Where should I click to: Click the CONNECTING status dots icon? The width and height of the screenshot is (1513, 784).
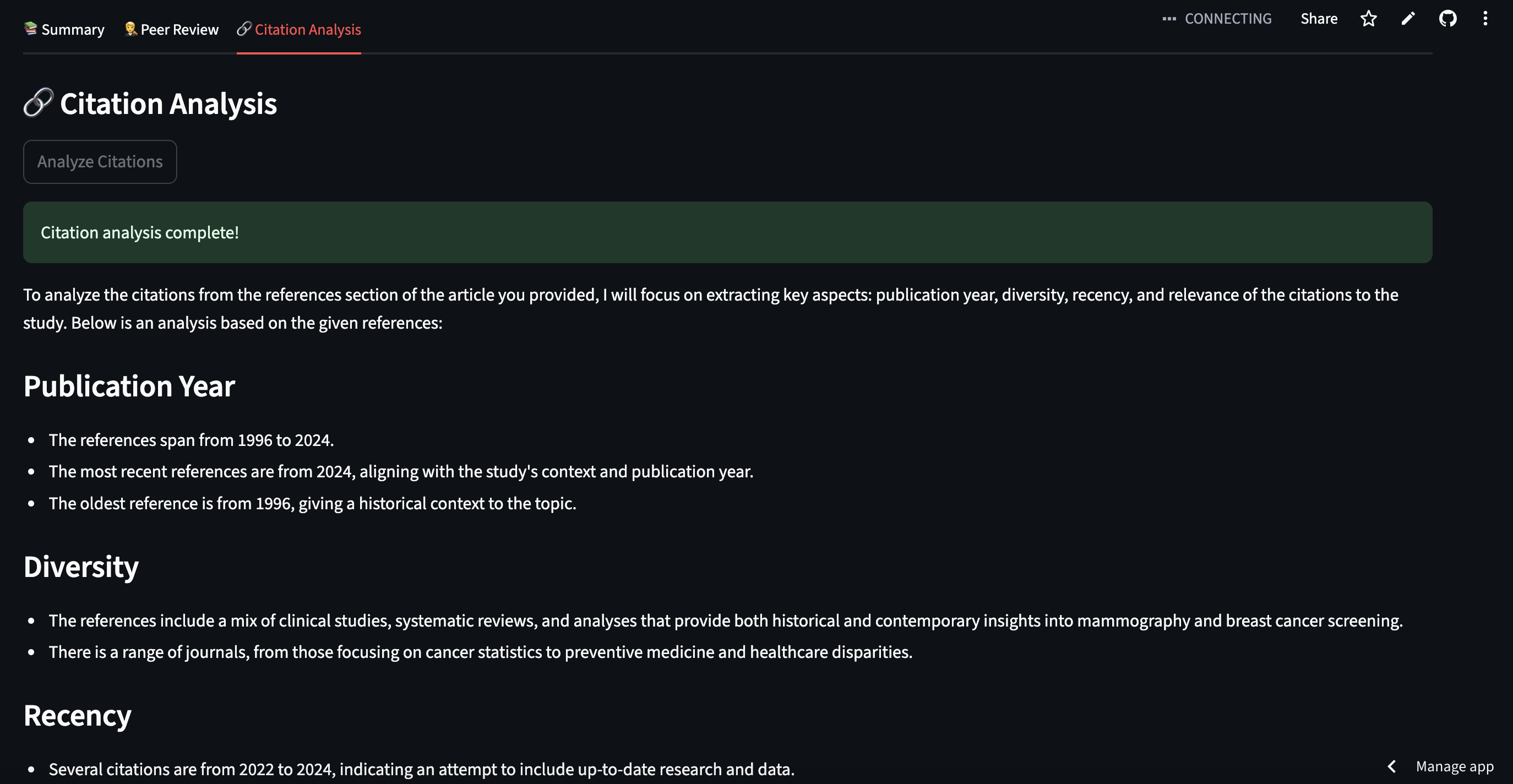pos(1169,19)
